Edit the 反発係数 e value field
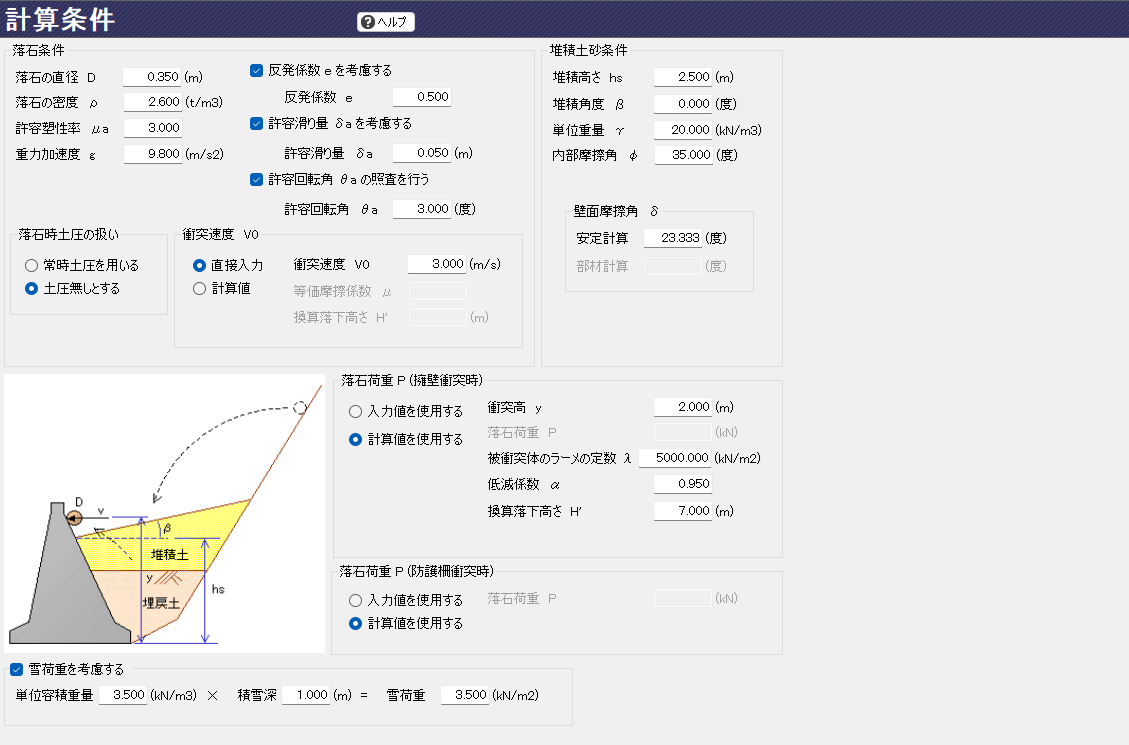The height and width of the screenshot is (745, 1129). pos(421,97)
